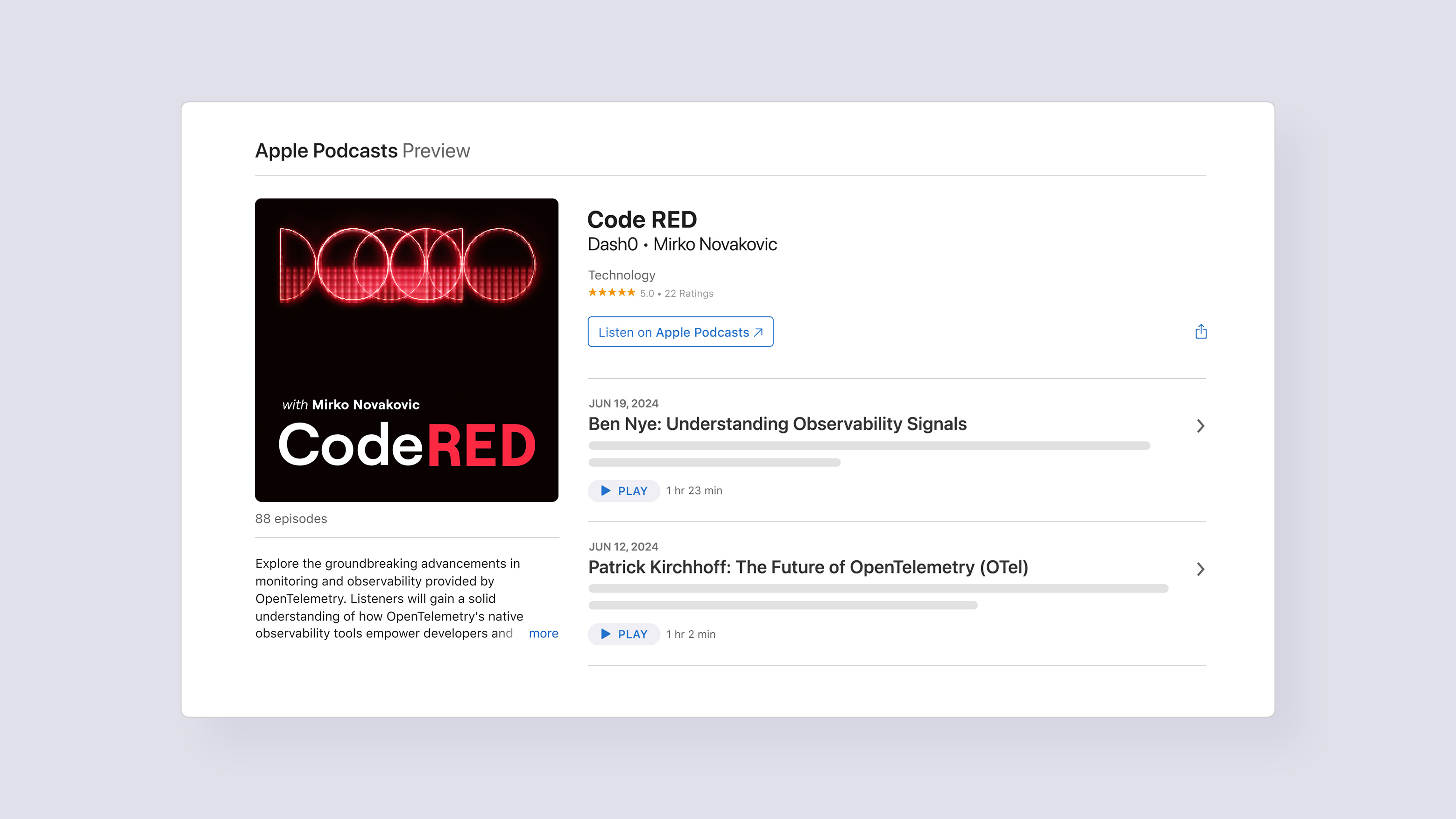Select the Code RED podcast title

(x=642, y=220)
